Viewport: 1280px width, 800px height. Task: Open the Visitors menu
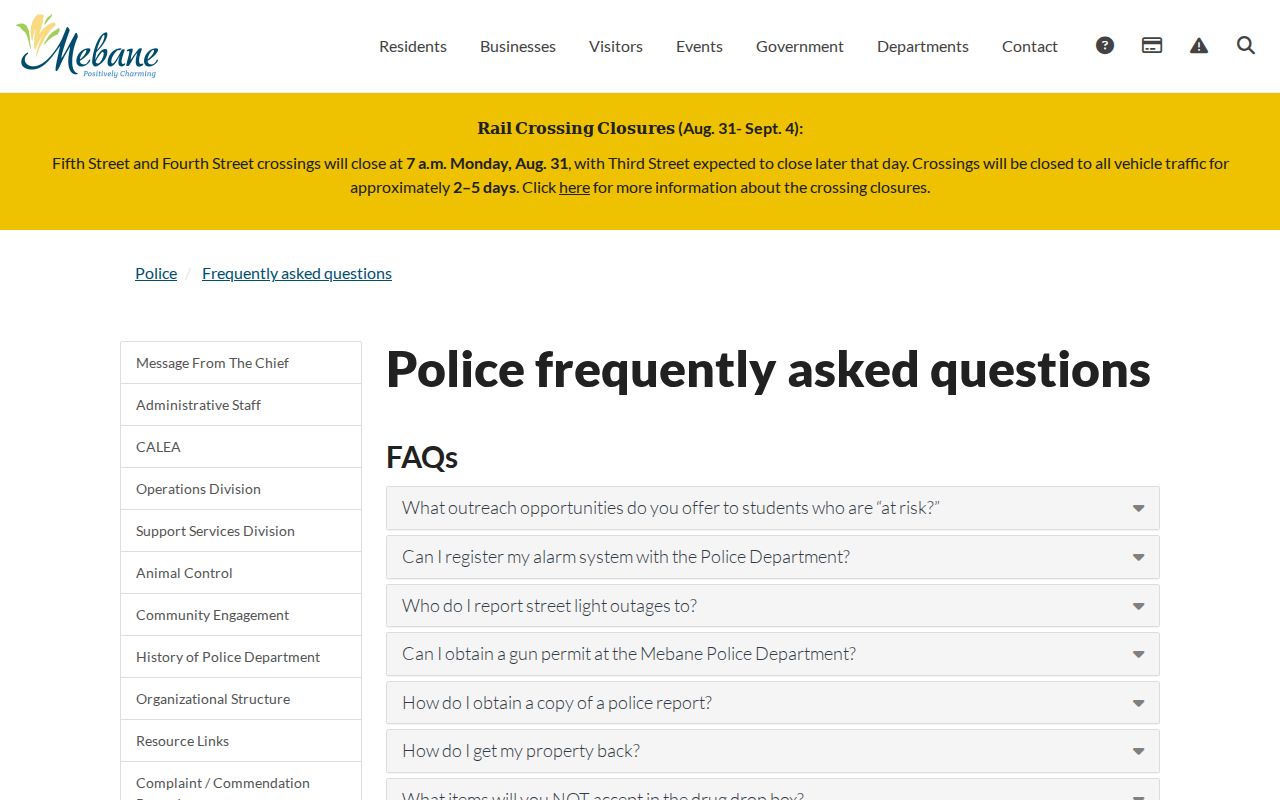(616, 46)
